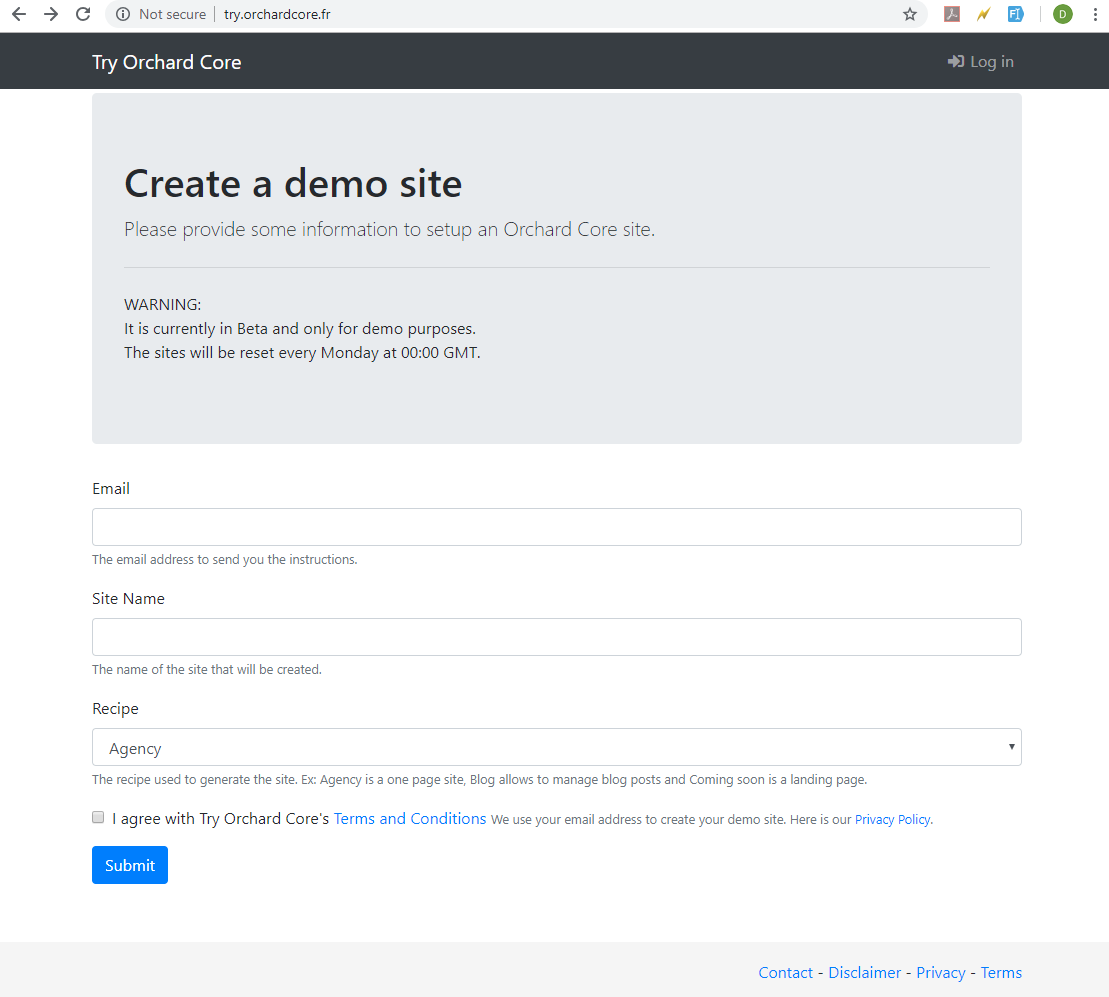Image resolution: width=1109 pixels, height=997 pixels.
Task: Click the blue Submit button
Action: 130,865
